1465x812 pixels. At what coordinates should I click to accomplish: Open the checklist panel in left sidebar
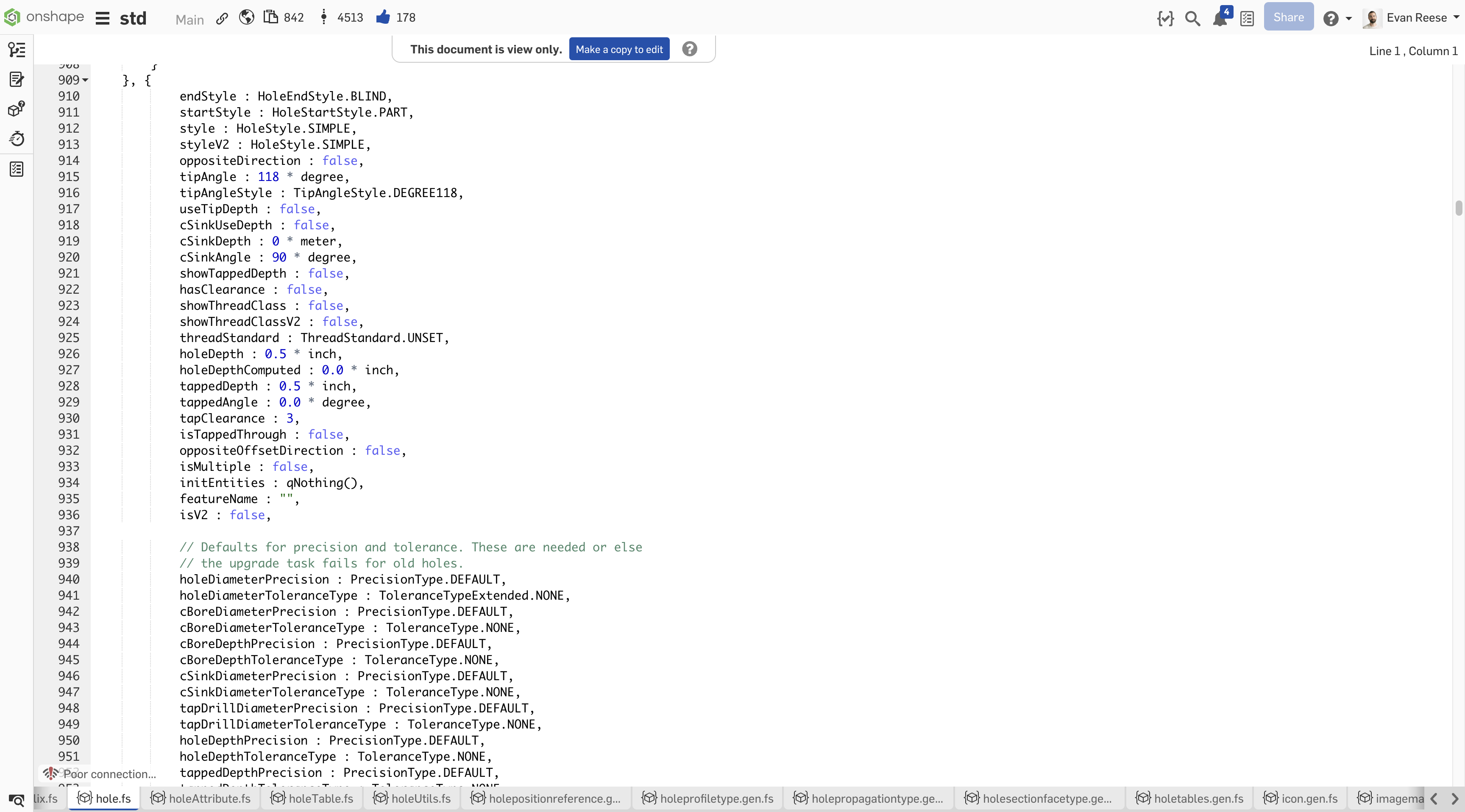[x=17, y=169]
